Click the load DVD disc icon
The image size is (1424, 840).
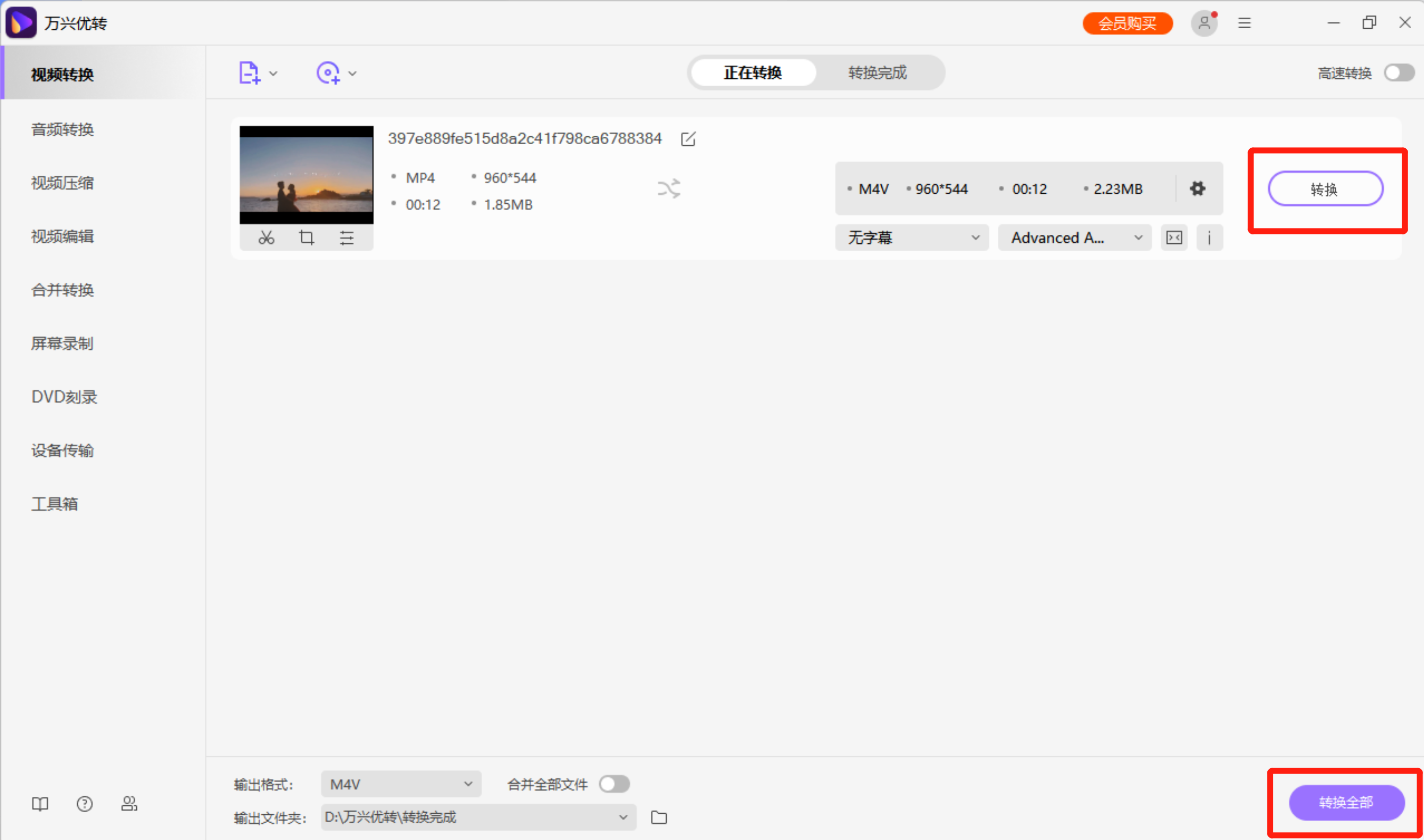point(328,73)
